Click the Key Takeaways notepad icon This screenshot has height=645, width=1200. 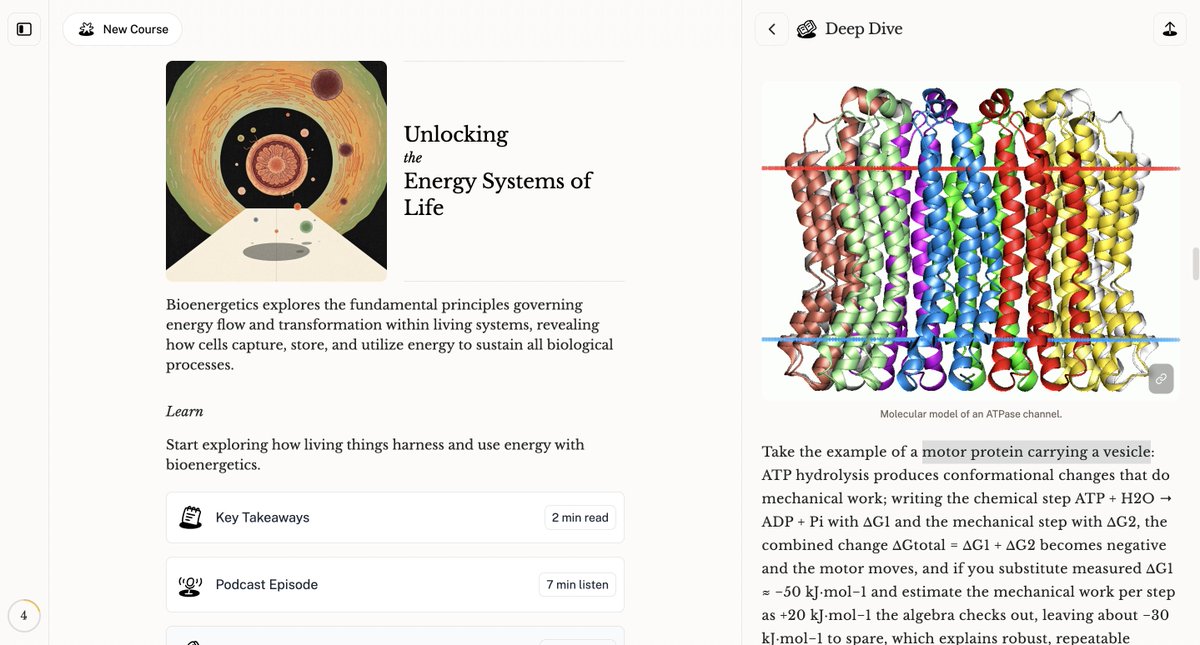(x=191, y=517)
